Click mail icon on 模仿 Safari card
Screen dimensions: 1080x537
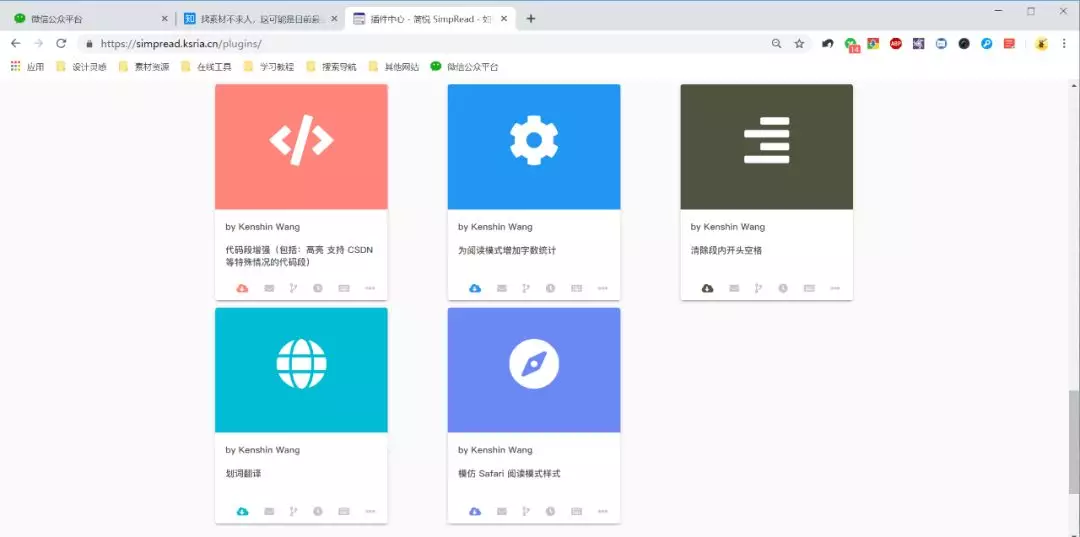pyautogui.click(x=502, y=512)
